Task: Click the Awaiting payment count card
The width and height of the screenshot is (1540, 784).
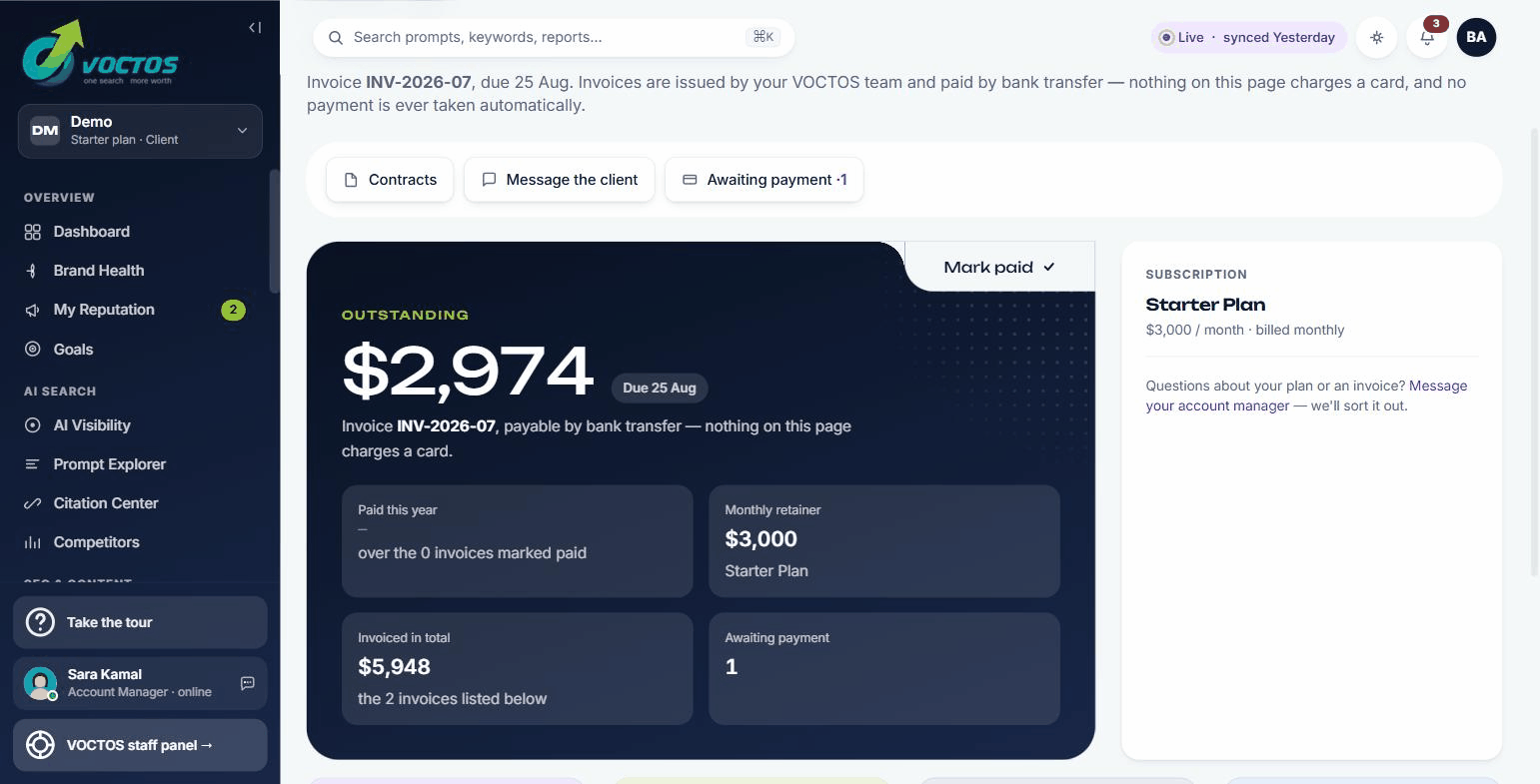Action: 884,668
